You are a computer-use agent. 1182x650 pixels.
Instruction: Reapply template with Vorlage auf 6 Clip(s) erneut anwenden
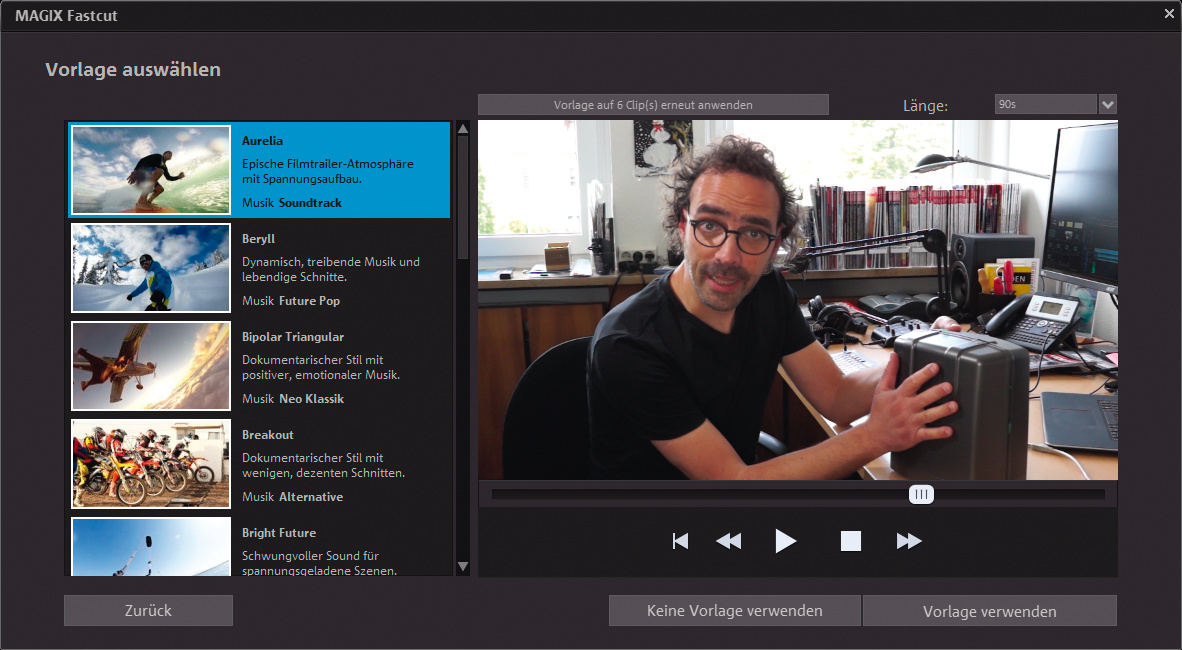coord(653,105)
